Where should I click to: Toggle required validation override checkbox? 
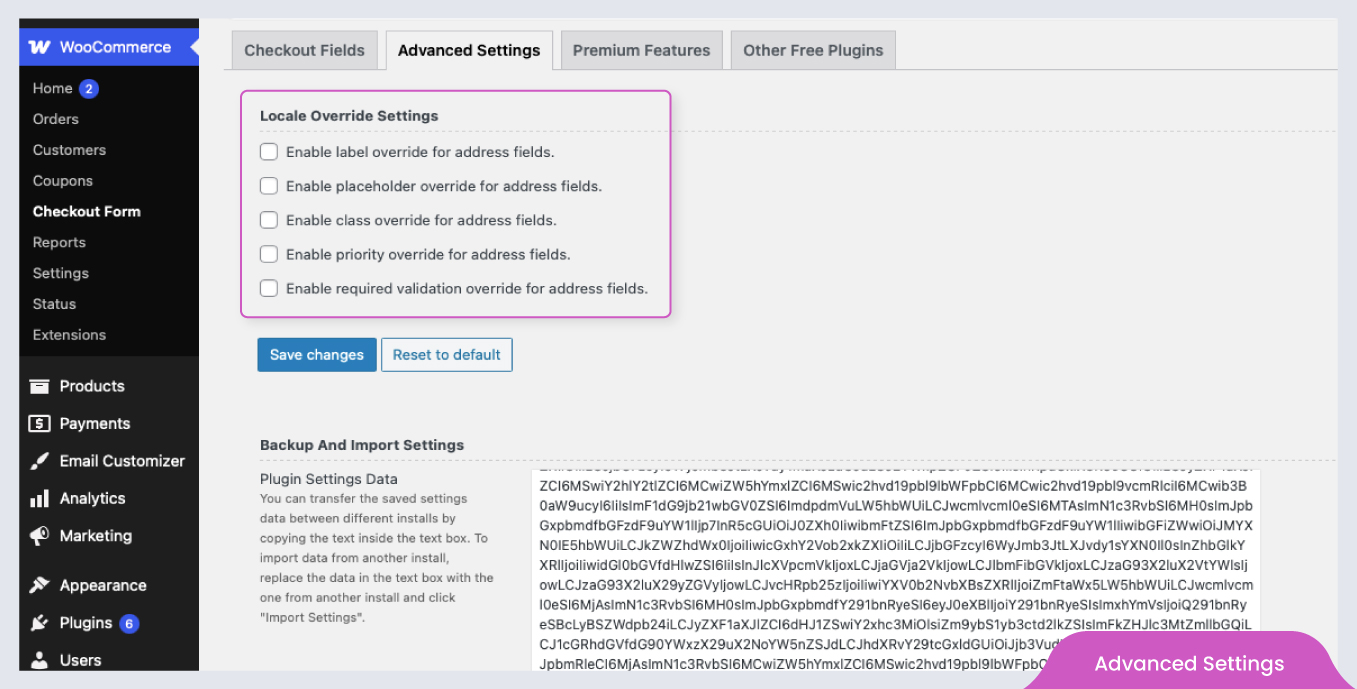click(x=269, y=288)
